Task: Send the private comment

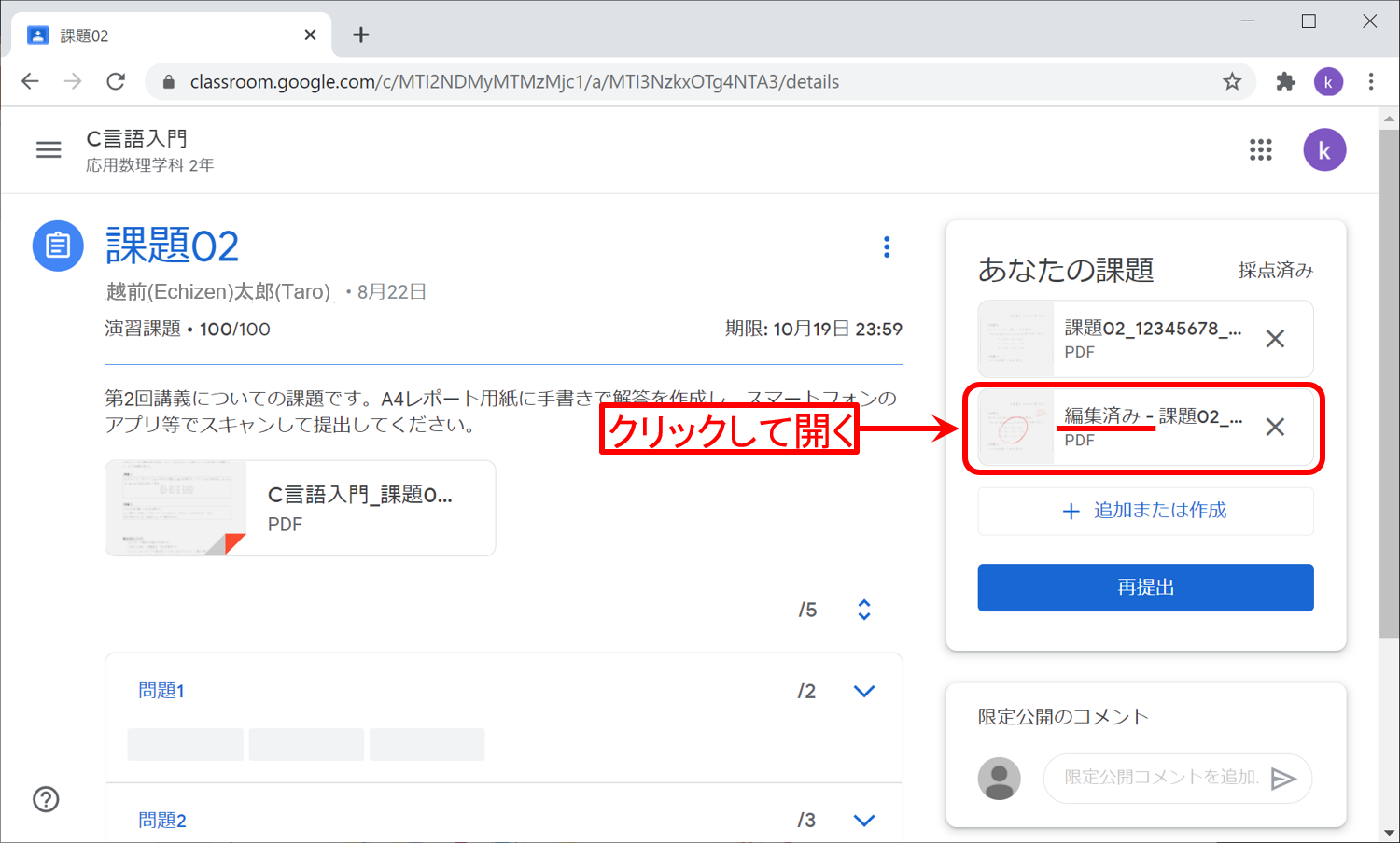Action: pyautogui.click(x=1283, y=779)
